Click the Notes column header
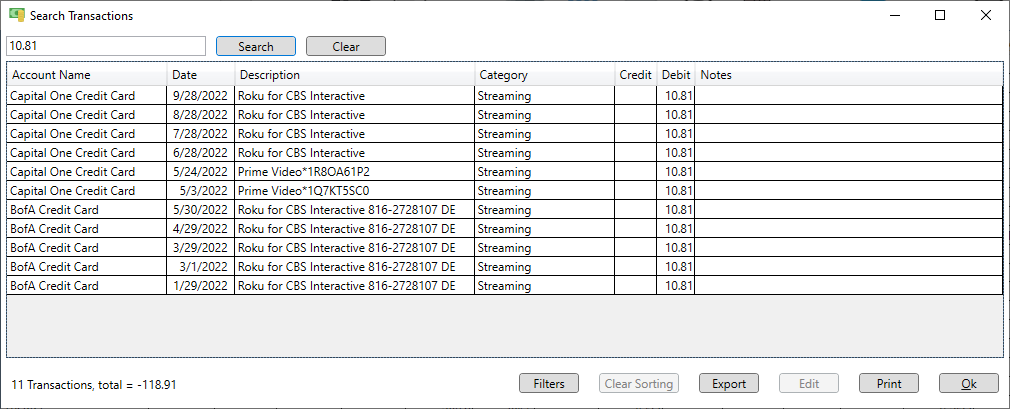 coord(849,75)
